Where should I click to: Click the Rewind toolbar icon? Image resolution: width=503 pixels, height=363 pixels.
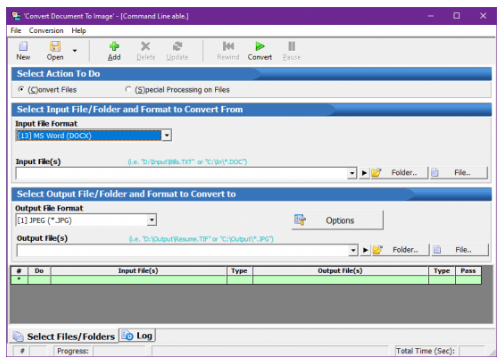click(228, 51)
